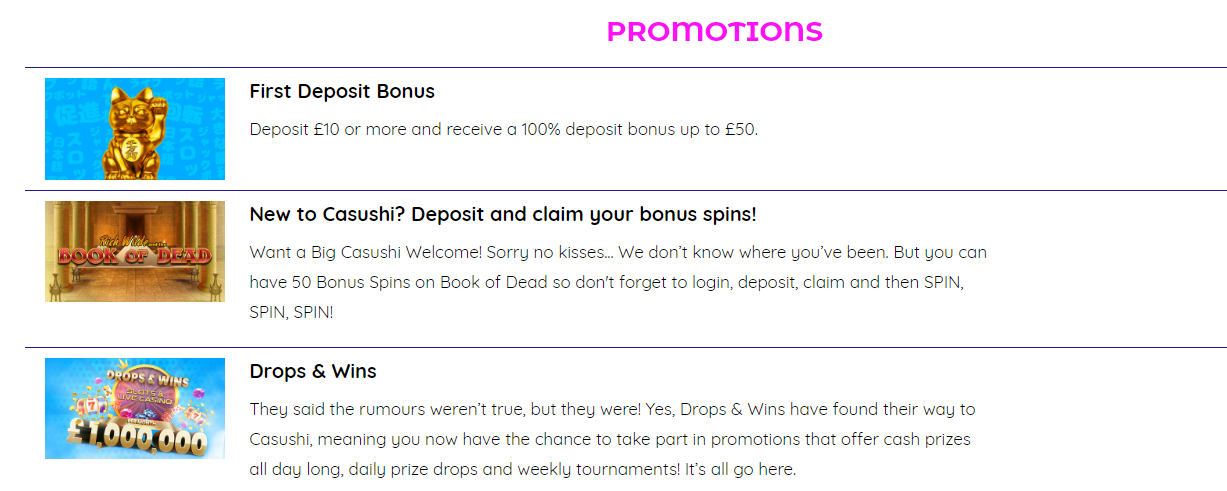Open the First Deposit Bonus blue thumbnail
1227x491 pixels.
(135, 129)
